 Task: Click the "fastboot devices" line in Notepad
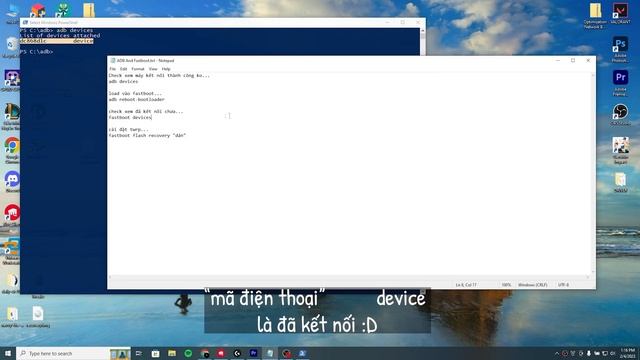(x=130, y=118)
